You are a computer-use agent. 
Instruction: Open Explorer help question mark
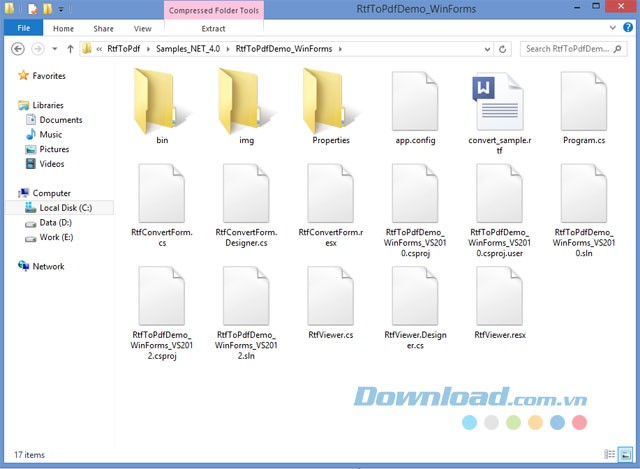point(628,27)
